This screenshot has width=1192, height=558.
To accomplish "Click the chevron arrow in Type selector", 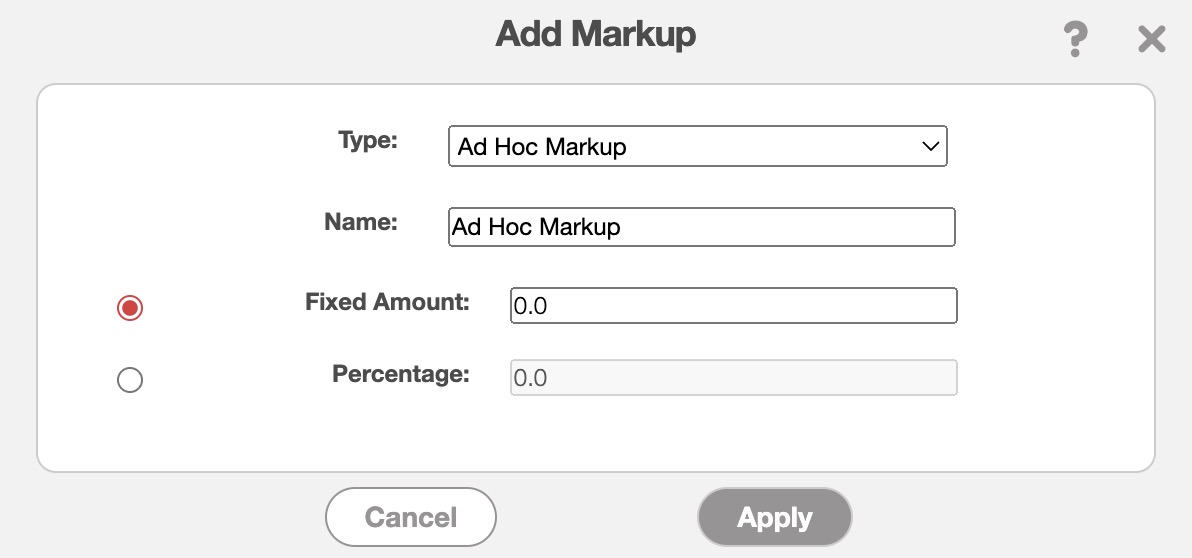I will pyautogui.click(x=930, y=146).
